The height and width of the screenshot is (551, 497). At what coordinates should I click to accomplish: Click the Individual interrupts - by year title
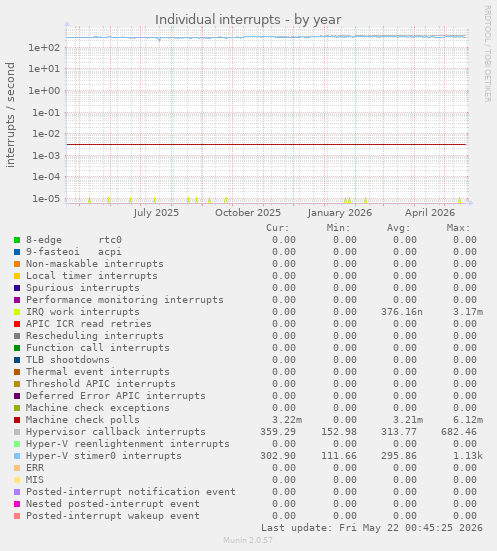pos(248,20)
